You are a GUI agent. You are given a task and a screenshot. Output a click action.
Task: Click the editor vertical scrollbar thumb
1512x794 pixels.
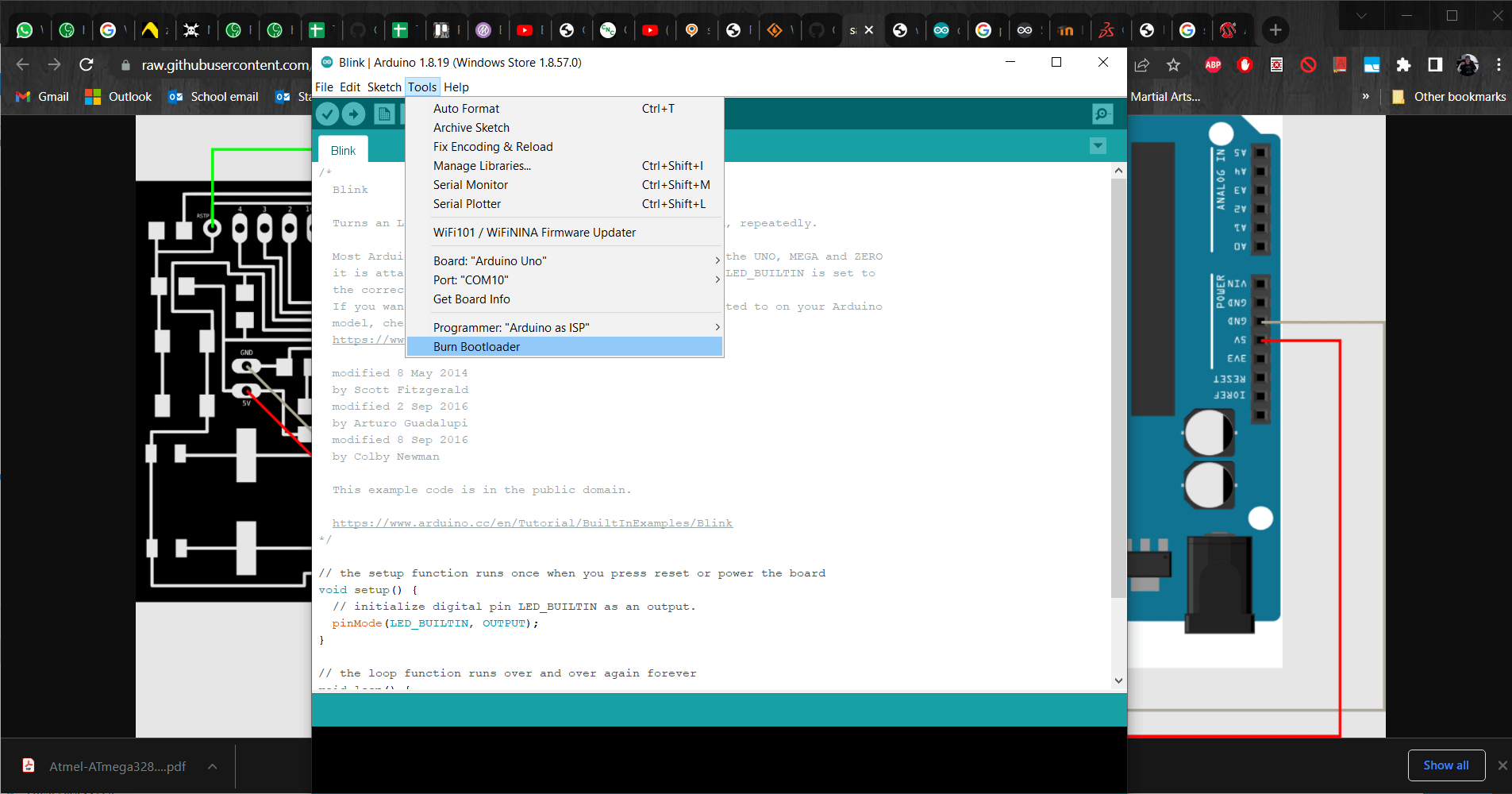click(x=1118, y=387)
